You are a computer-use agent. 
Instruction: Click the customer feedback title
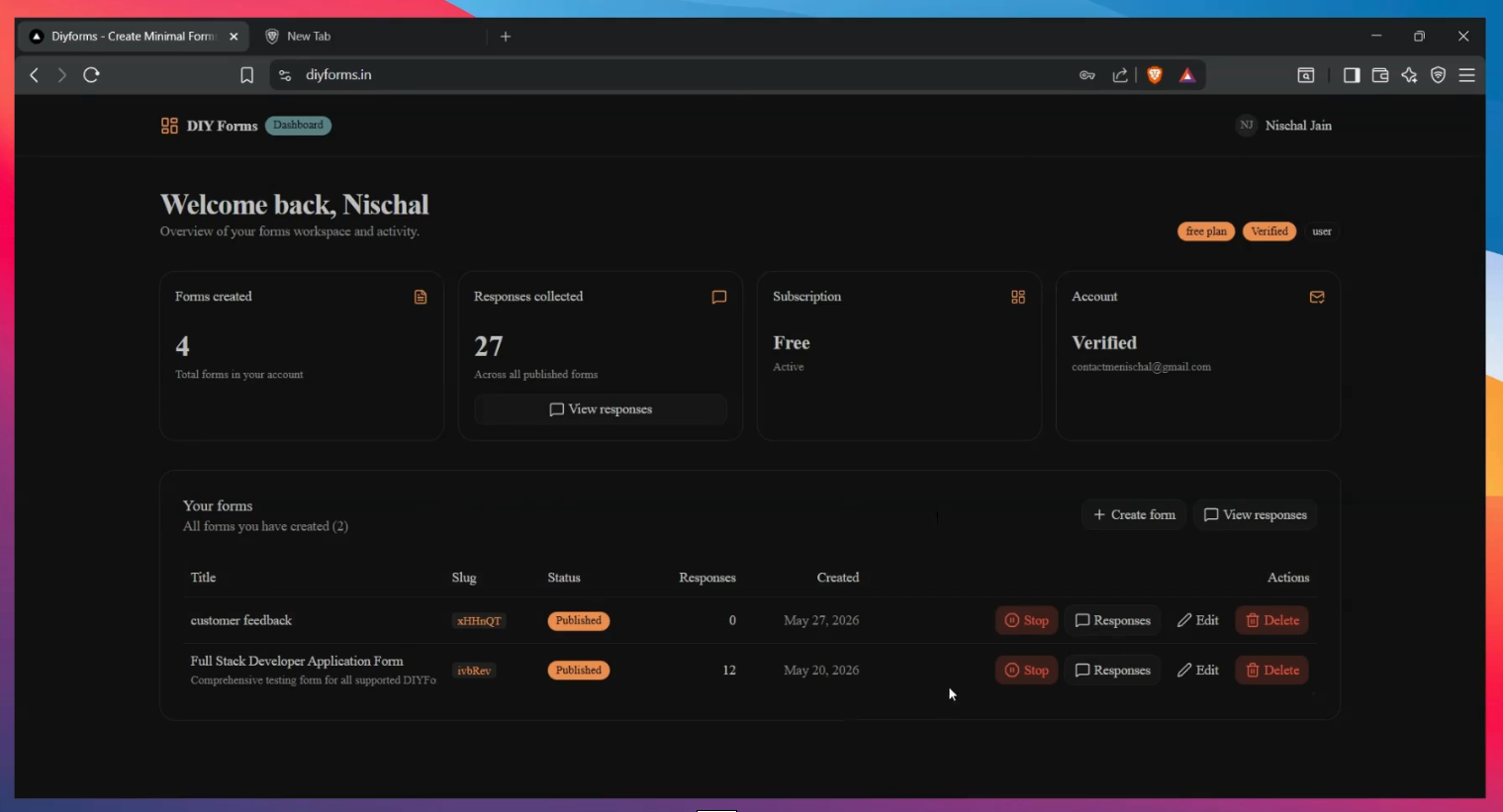[x=241, y=620]
